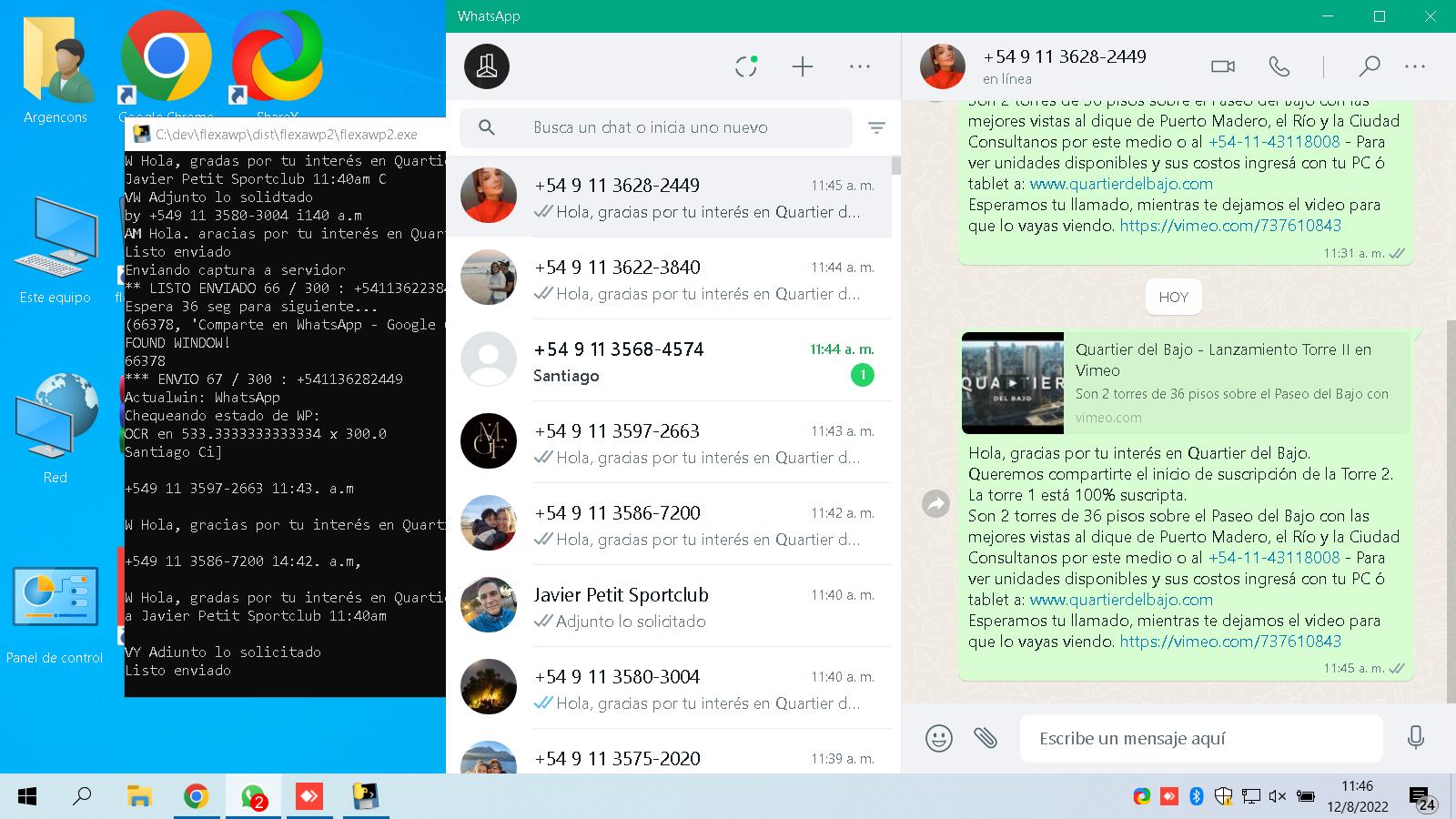Start a video call with contact
1456x819 pixels.
point(1223,66)
